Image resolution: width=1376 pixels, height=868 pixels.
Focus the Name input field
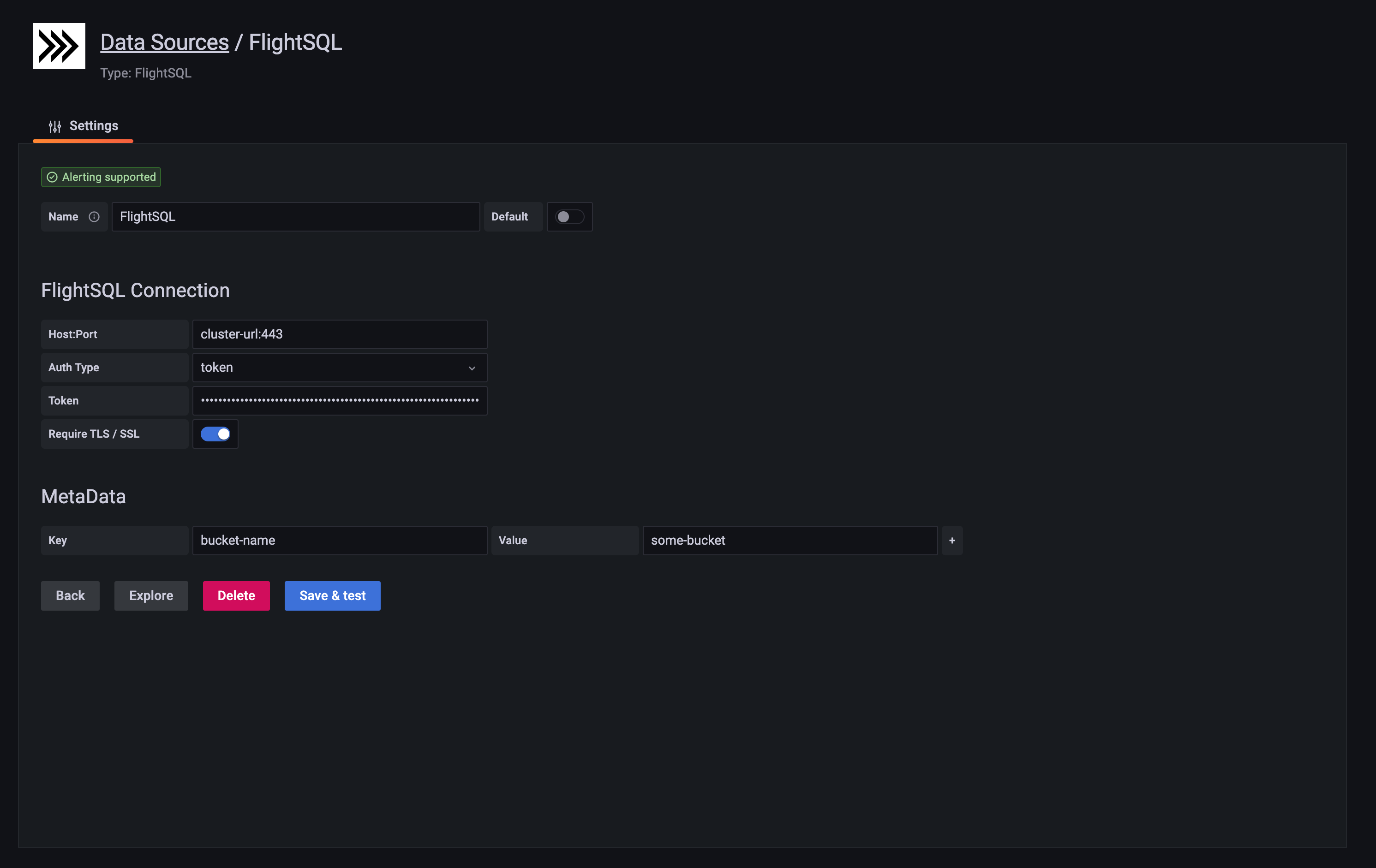click(x=295, y=217)
